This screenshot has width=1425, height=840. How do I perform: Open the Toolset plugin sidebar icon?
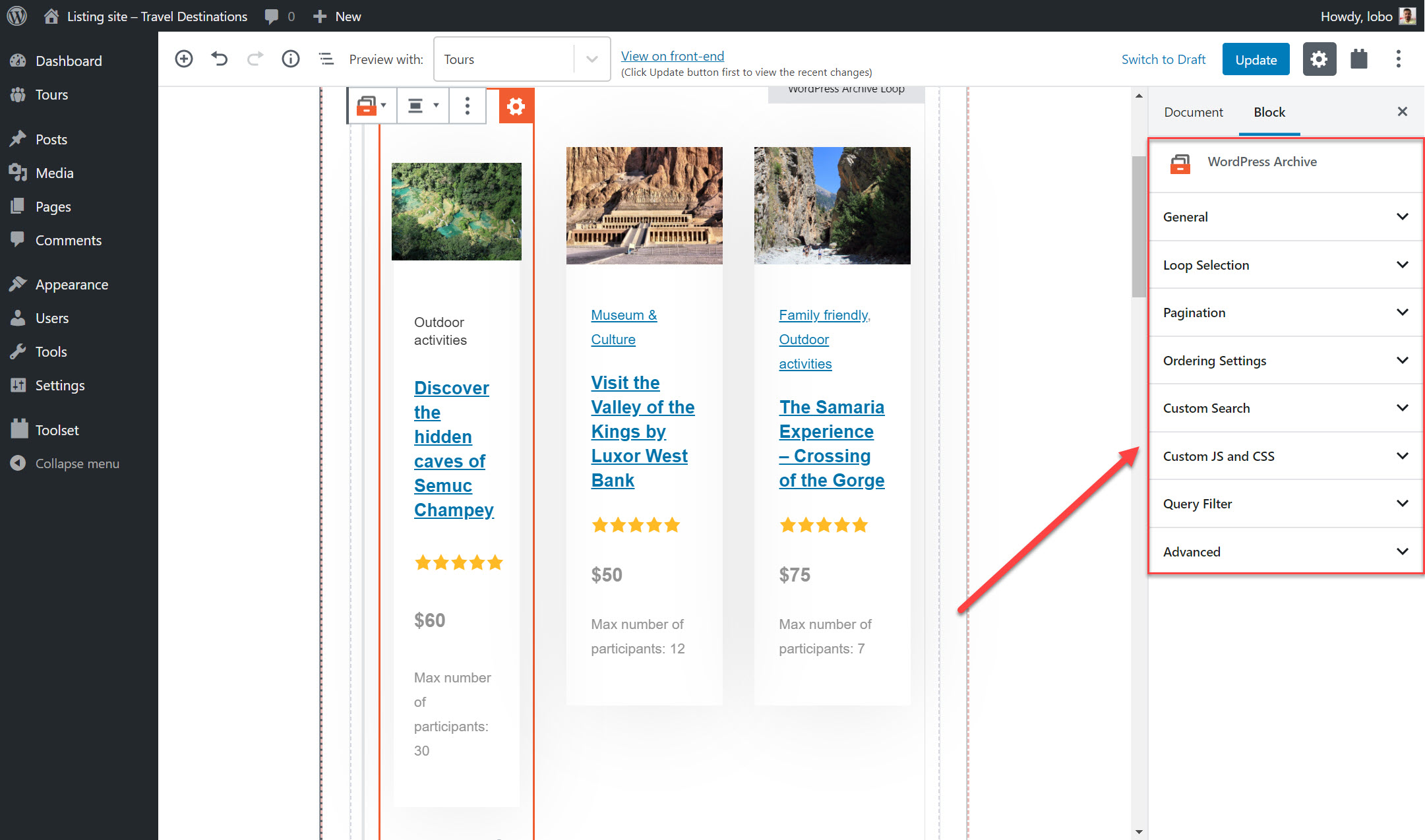click(1359, 59)
